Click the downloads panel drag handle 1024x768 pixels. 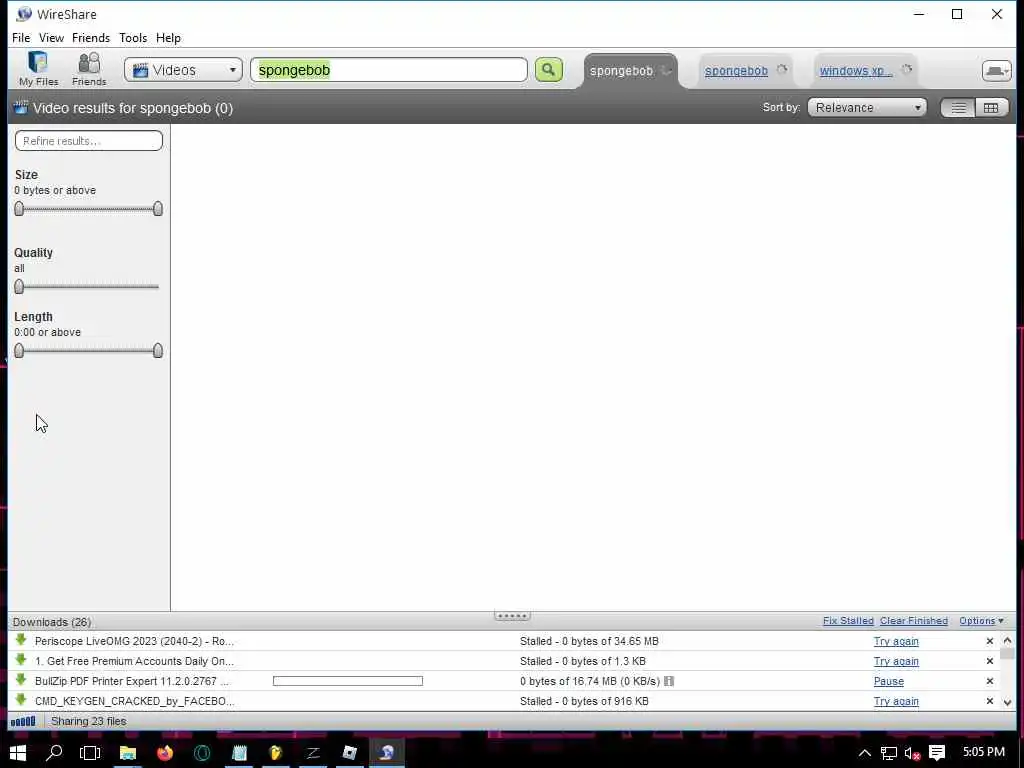[512, 616]
